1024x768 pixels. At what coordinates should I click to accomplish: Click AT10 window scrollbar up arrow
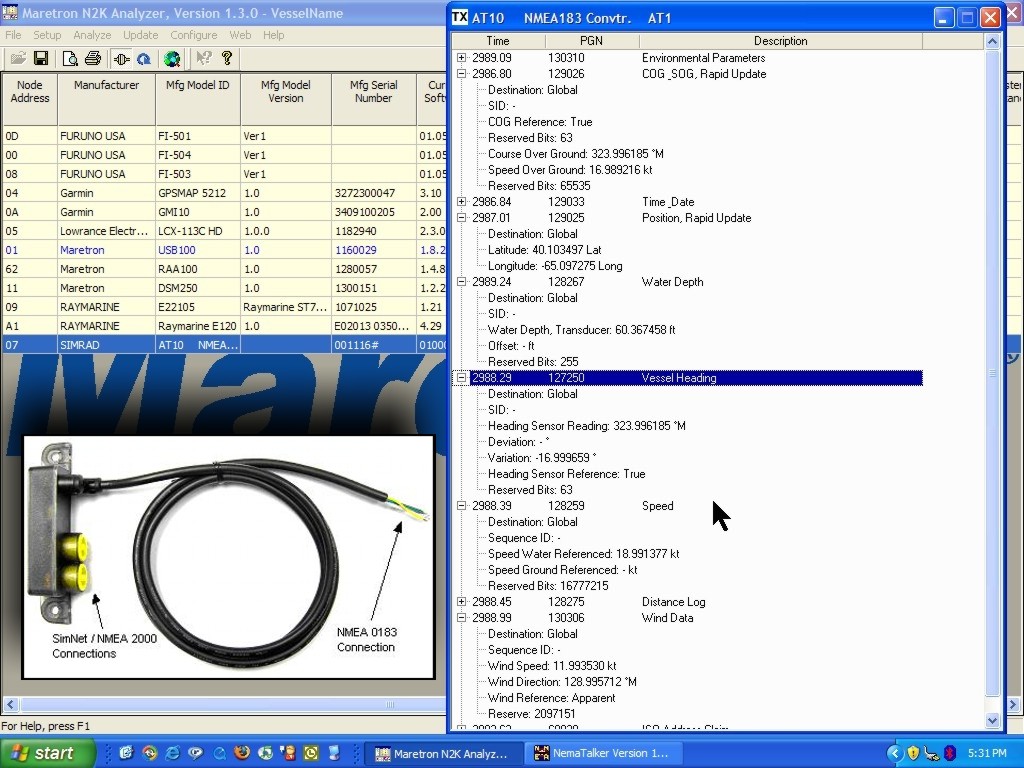pyautogui.click(x=992, y=41)
